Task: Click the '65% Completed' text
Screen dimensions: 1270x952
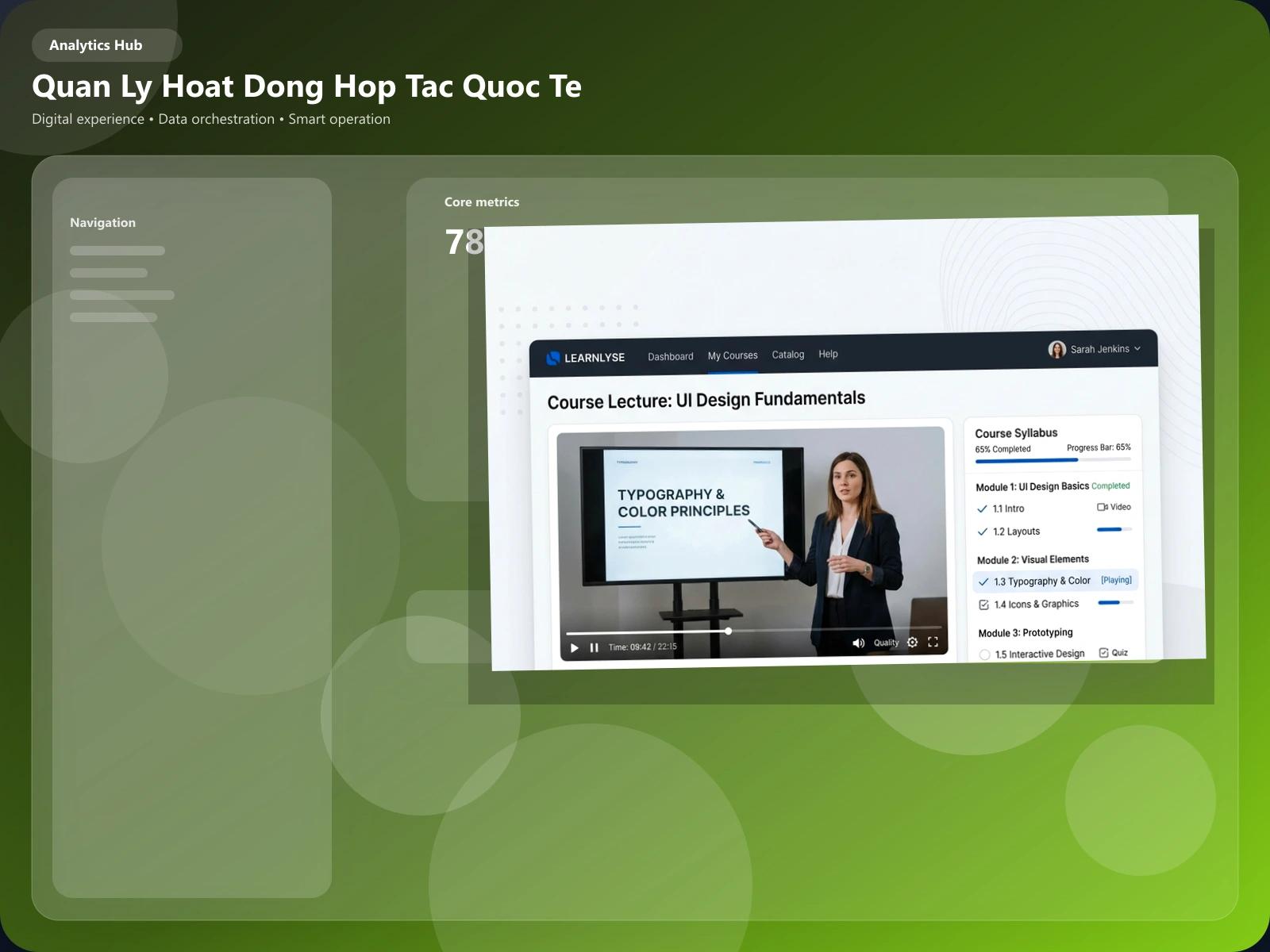Action: pyautogui.click(x=1003, y=449)
